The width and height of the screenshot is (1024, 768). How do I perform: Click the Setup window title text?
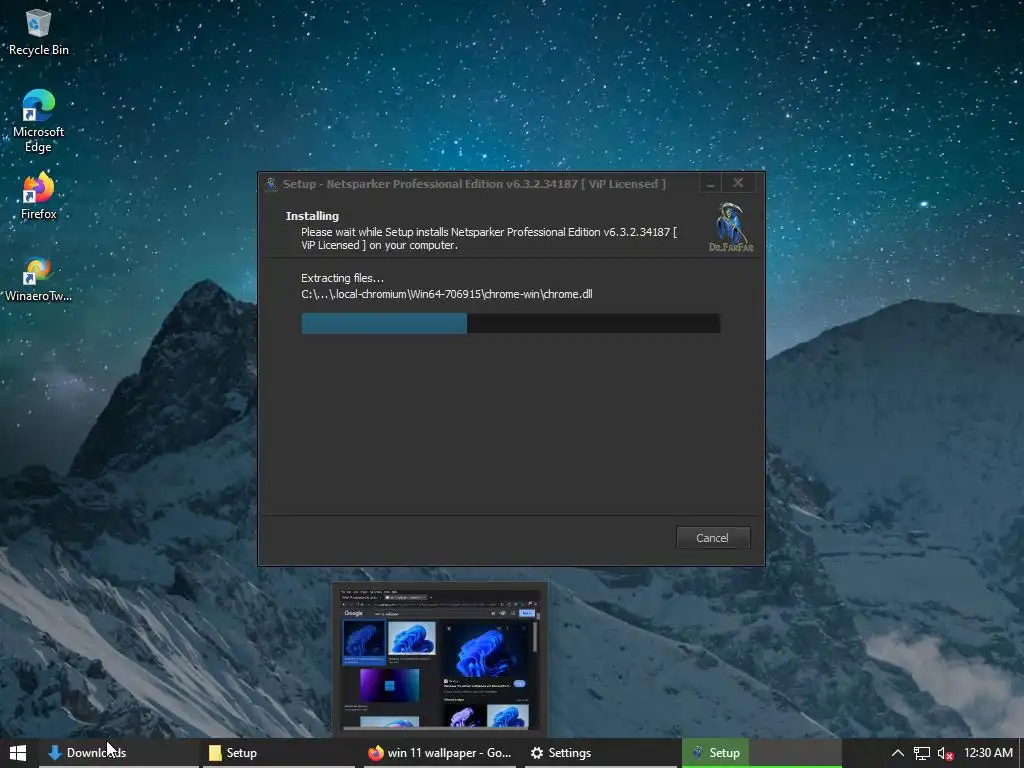tap(474, 184)
